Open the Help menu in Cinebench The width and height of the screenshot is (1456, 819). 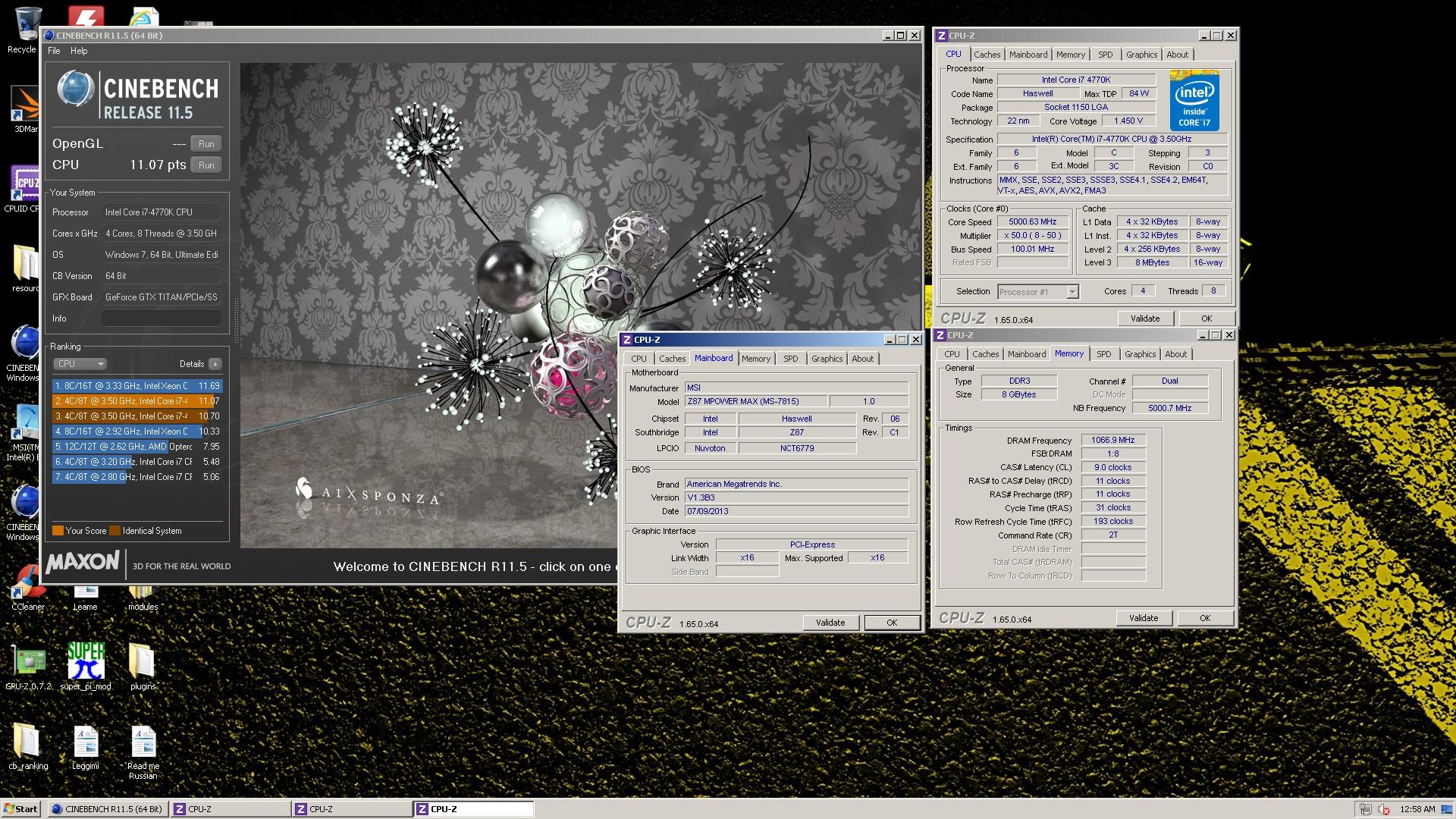coord(79,51)
